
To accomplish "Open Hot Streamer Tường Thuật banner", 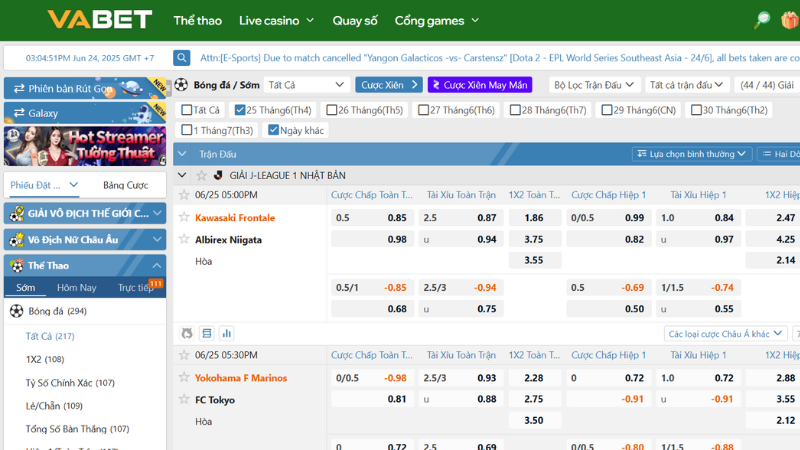I will pos(85,146).
